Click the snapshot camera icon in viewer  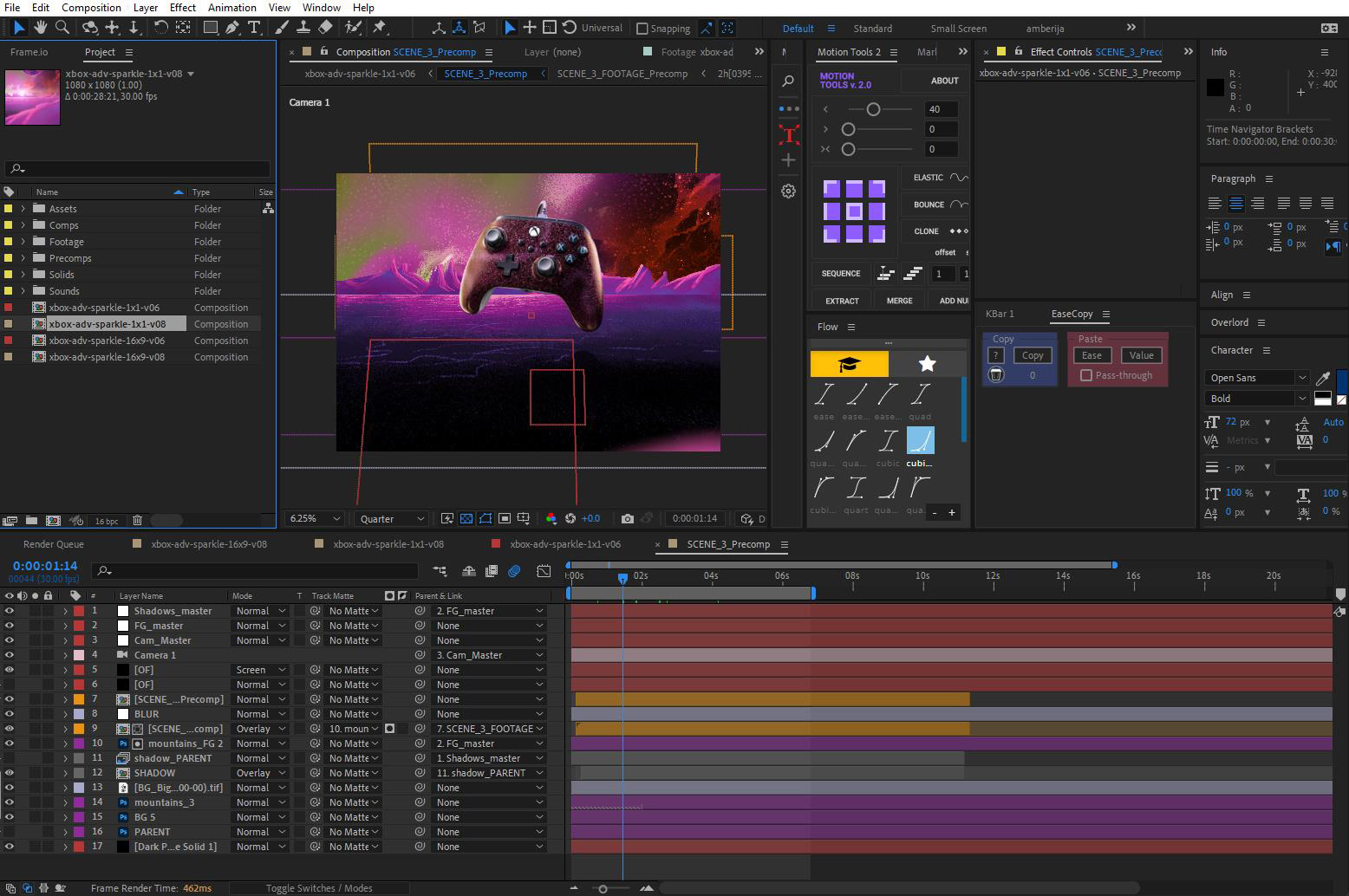(x=628, y=518)
